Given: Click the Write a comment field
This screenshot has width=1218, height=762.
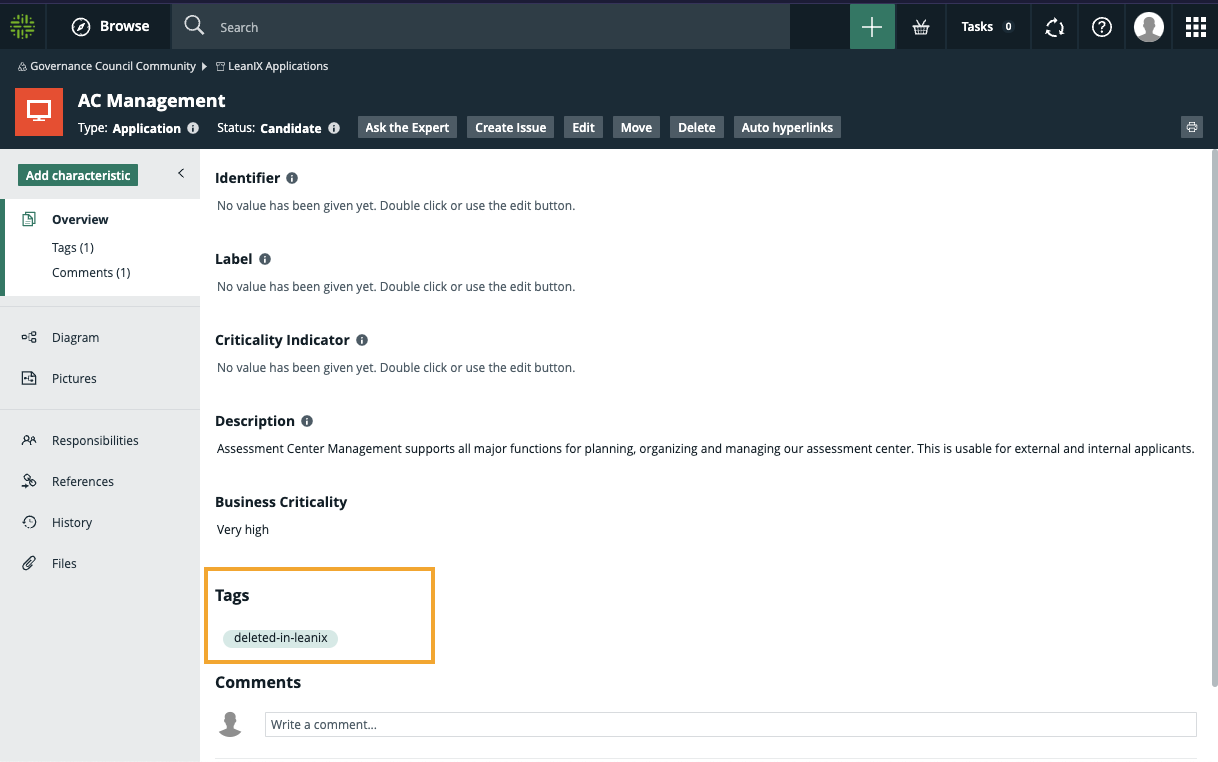Looking at the screenshot, I should [x=730, y=724].
